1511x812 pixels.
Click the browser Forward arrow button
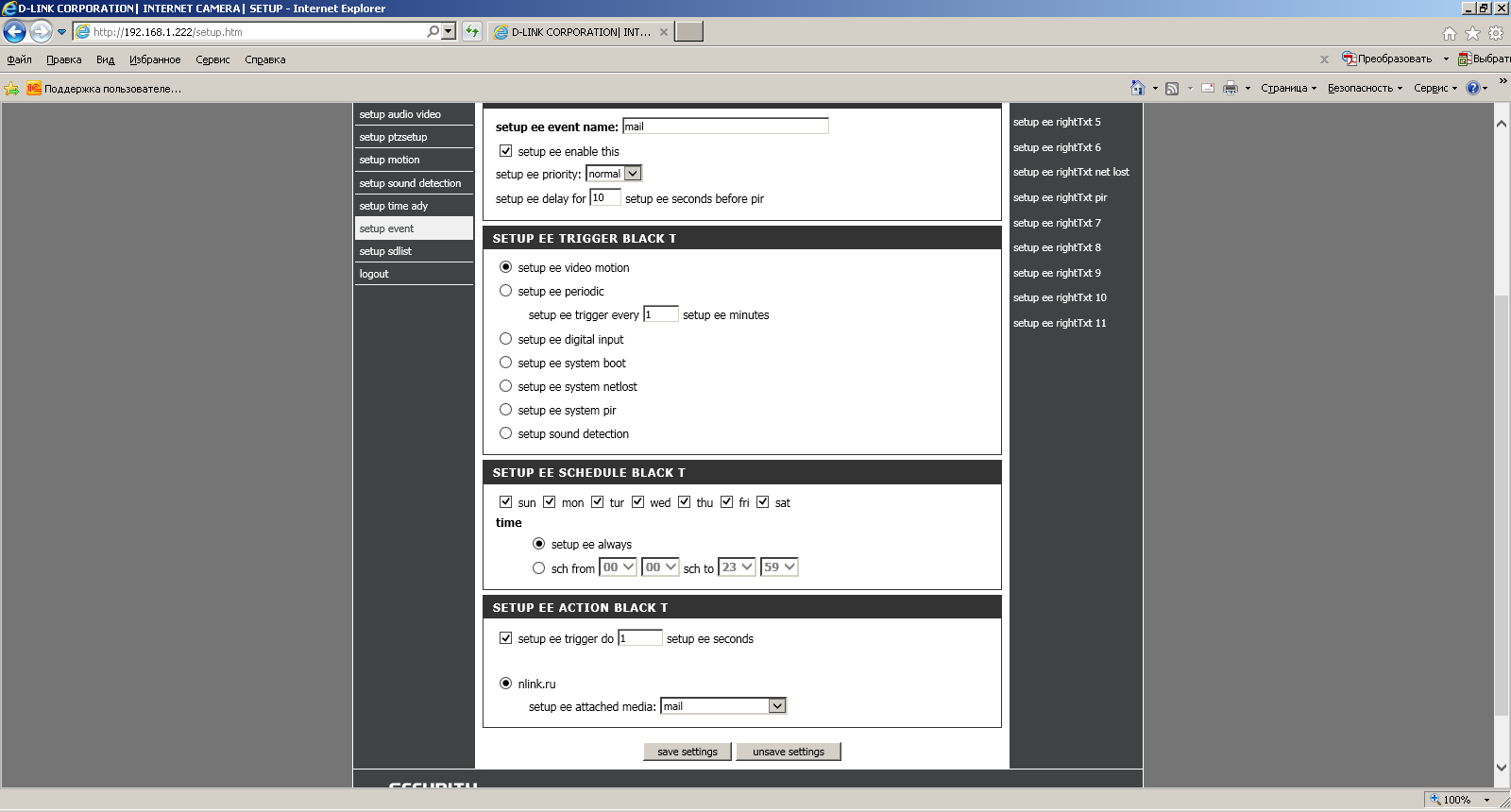click(x=41, y=32)
